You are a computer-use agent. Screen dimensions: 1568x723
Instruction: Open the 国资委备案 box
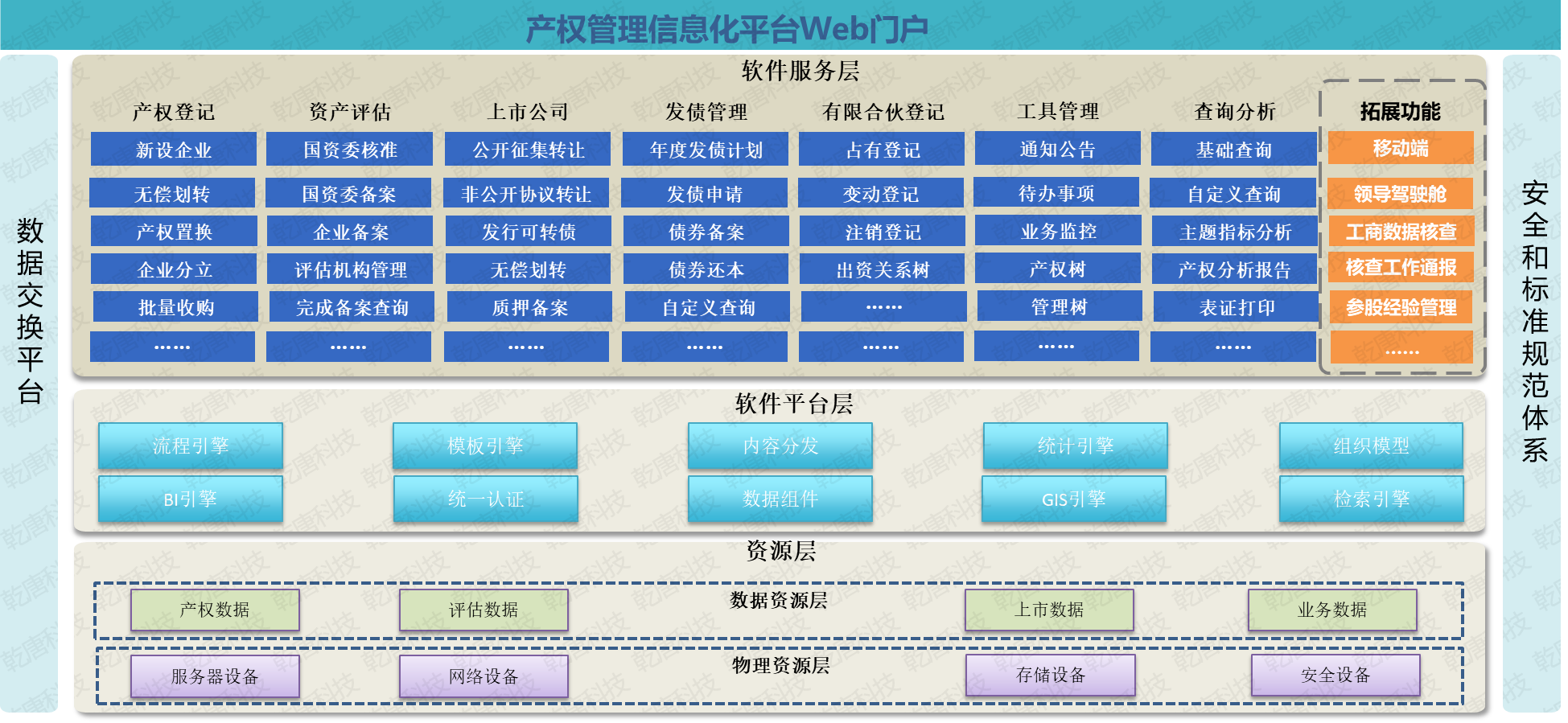click(x=348, y=194)
